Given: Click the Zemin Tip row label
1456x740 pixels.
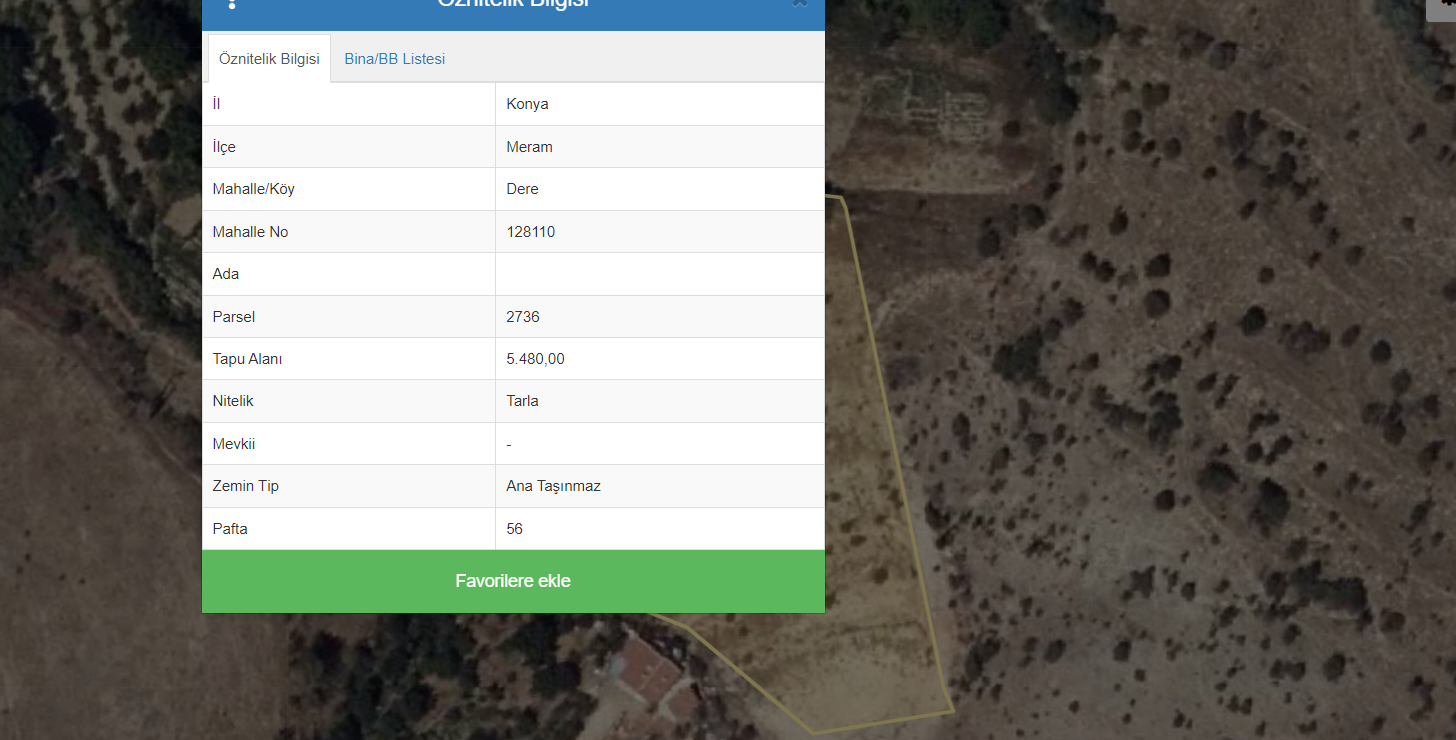Looking at the screenshot, I should (246, 486).
